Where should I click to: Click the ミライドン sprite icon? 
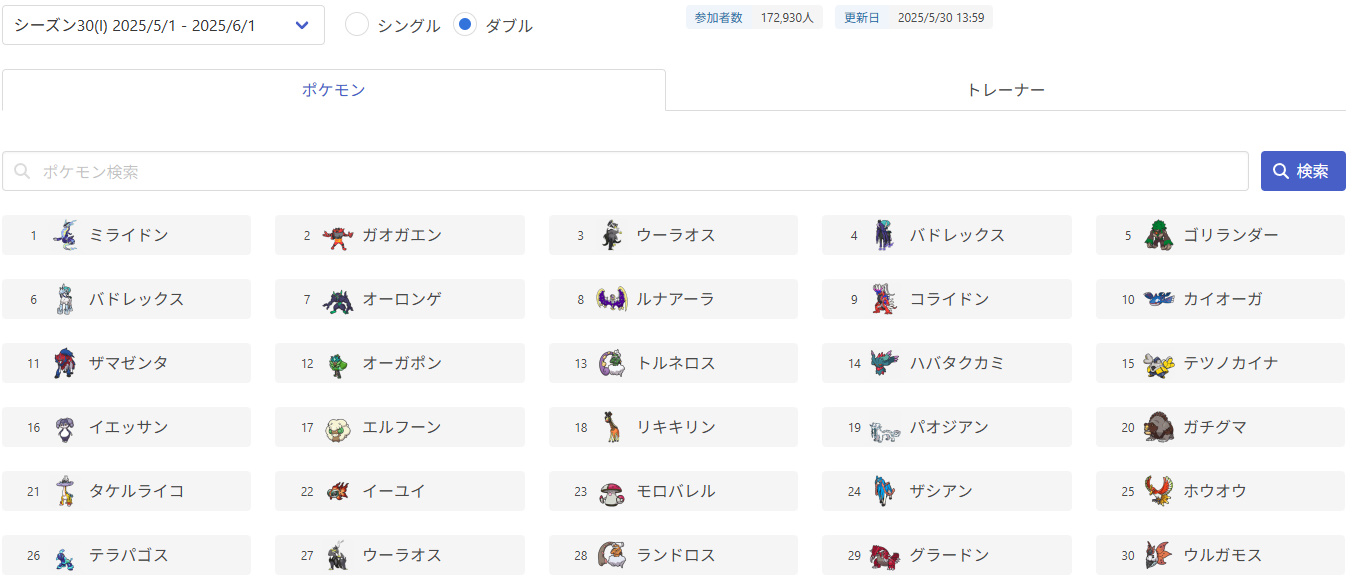65,235
